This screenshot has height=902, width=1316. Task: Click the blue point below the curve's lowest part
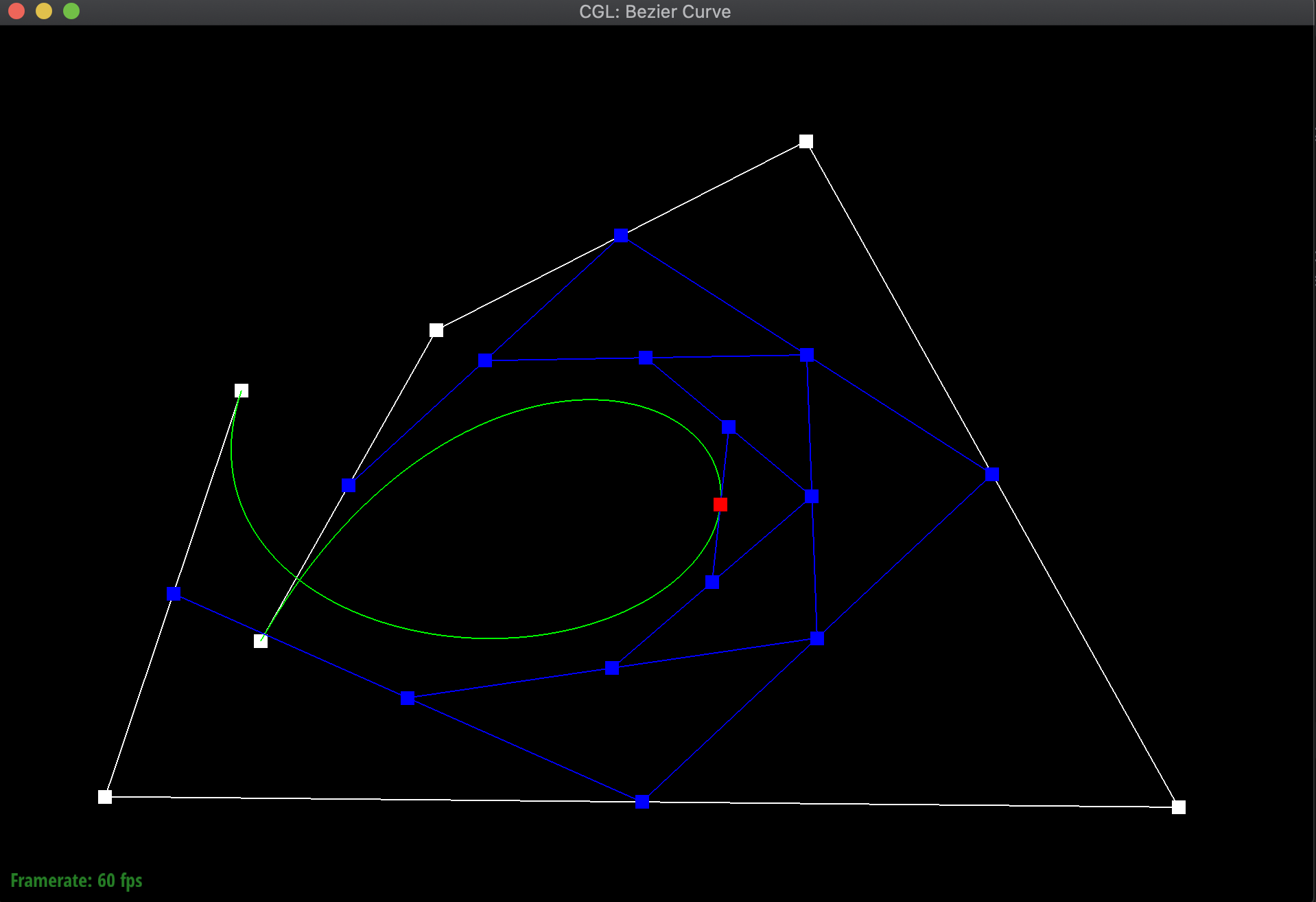612,668
